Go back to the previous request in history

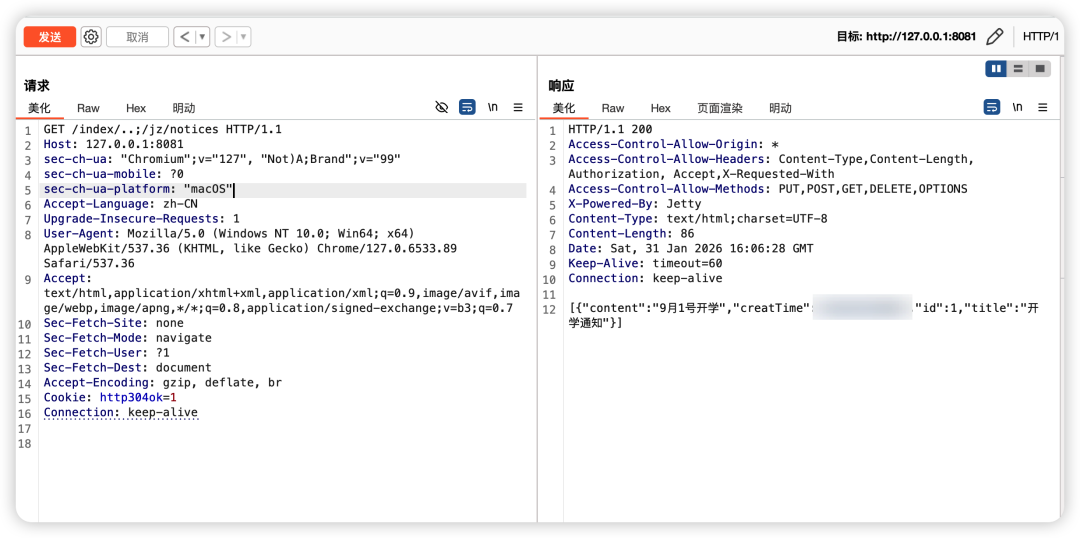184,37
